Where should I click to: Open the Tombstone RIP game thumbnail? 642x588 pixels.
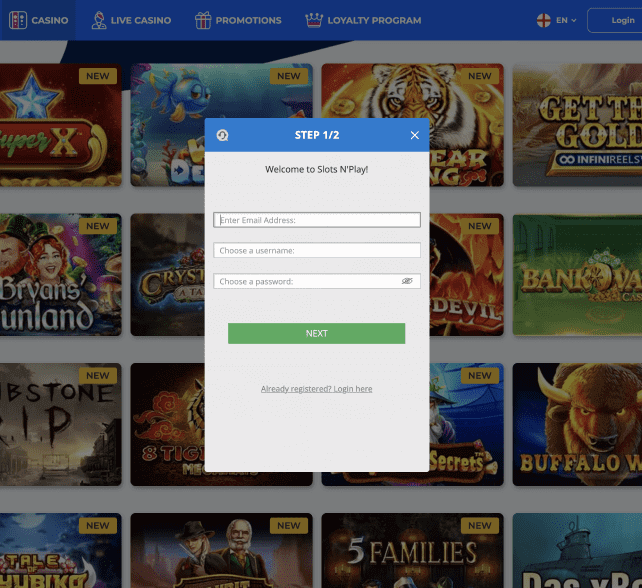coord(61,424)
